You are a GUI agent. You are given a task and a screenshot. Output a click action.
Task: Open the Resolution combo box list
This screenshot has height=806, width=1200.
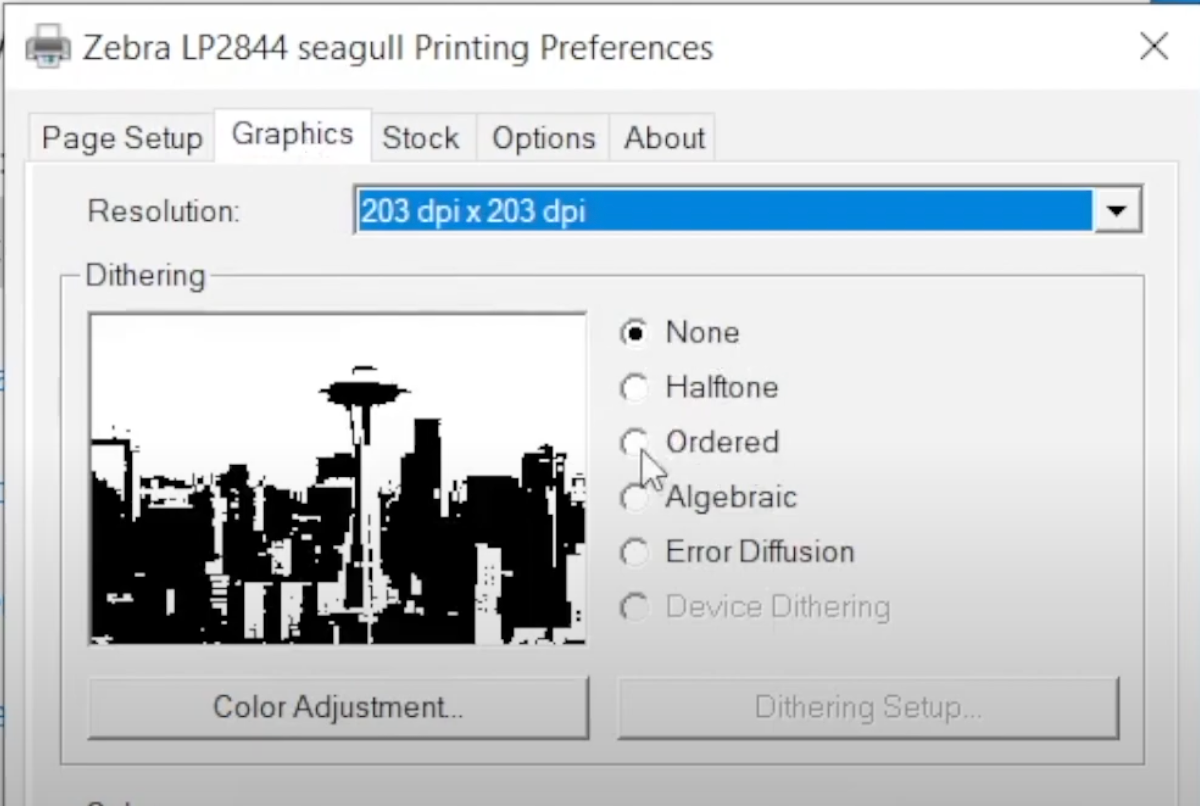click(1116, 210)
